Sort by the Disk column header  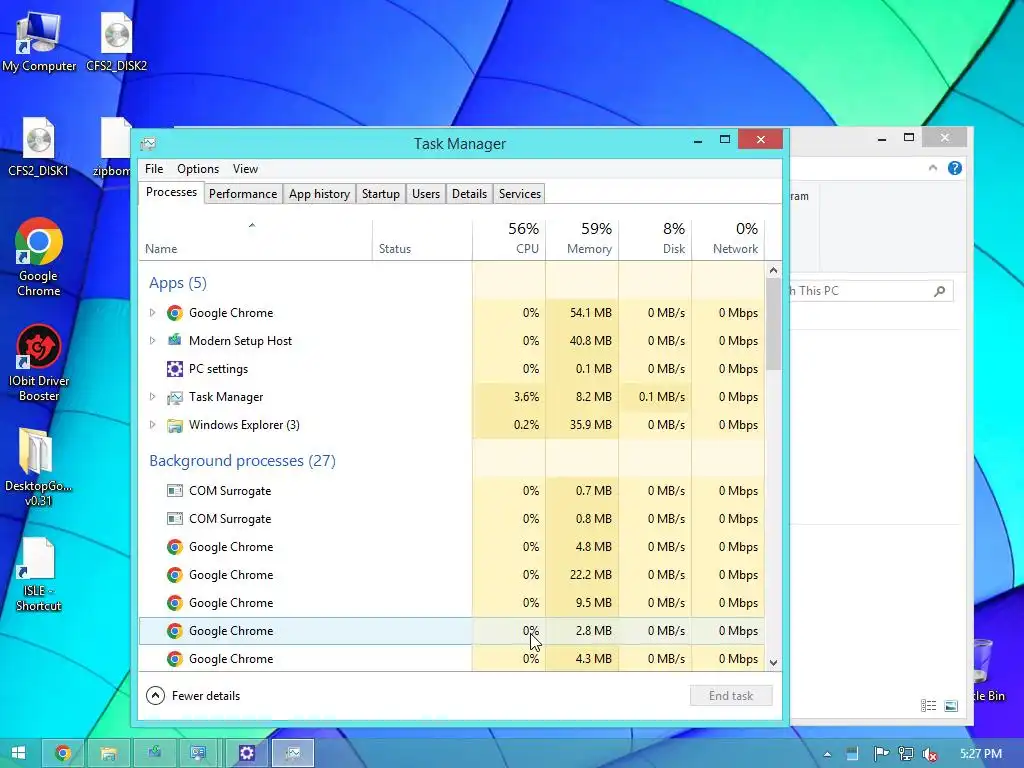(655, 239)
